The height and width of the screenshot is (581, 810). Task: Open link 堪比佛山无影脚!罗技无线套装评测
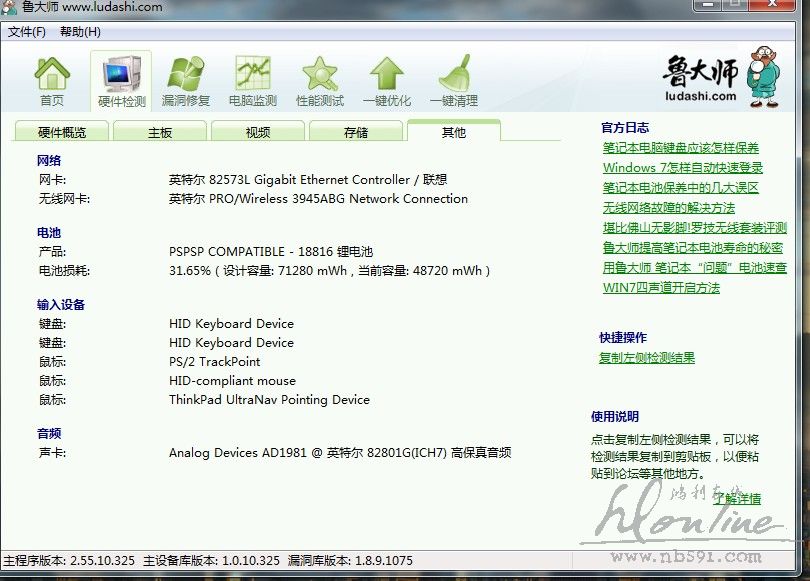694,228
